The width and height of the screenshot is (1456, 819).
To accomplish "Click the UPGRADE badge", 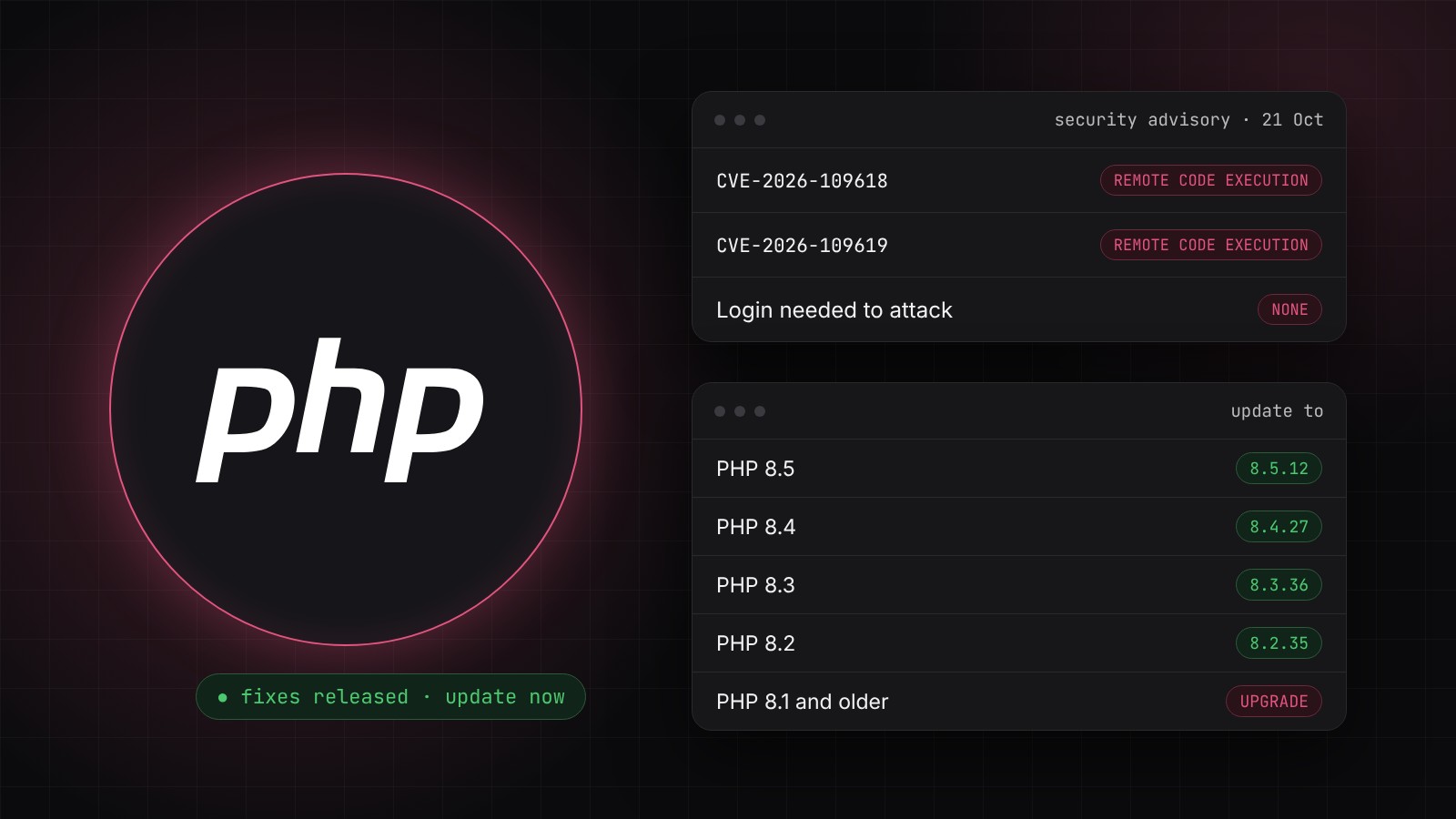I will coord(1274,702).
